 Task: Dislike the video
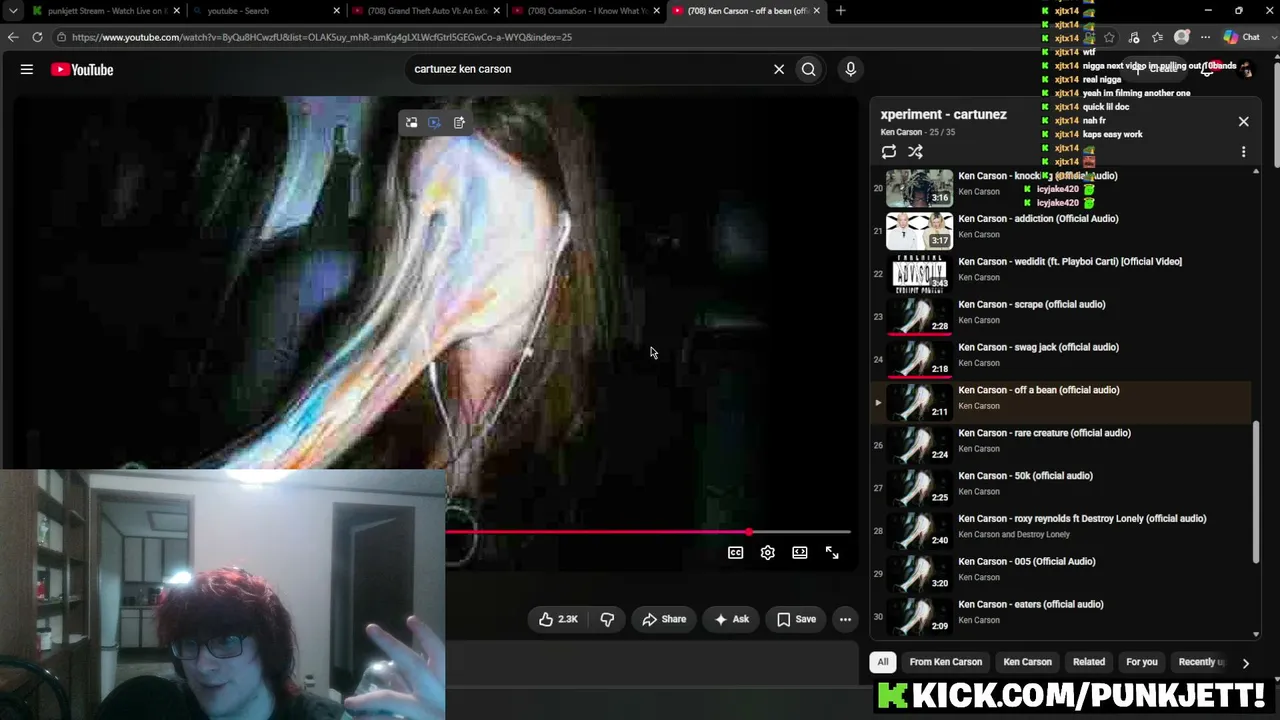607,620
